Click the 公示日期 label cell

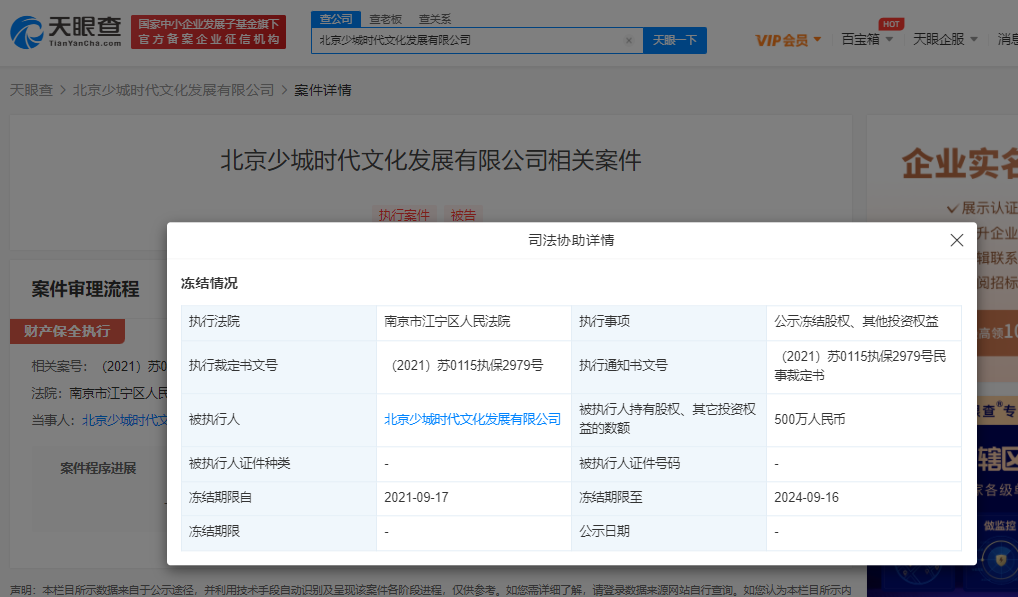pyautogui.click(x=669, y=533)
